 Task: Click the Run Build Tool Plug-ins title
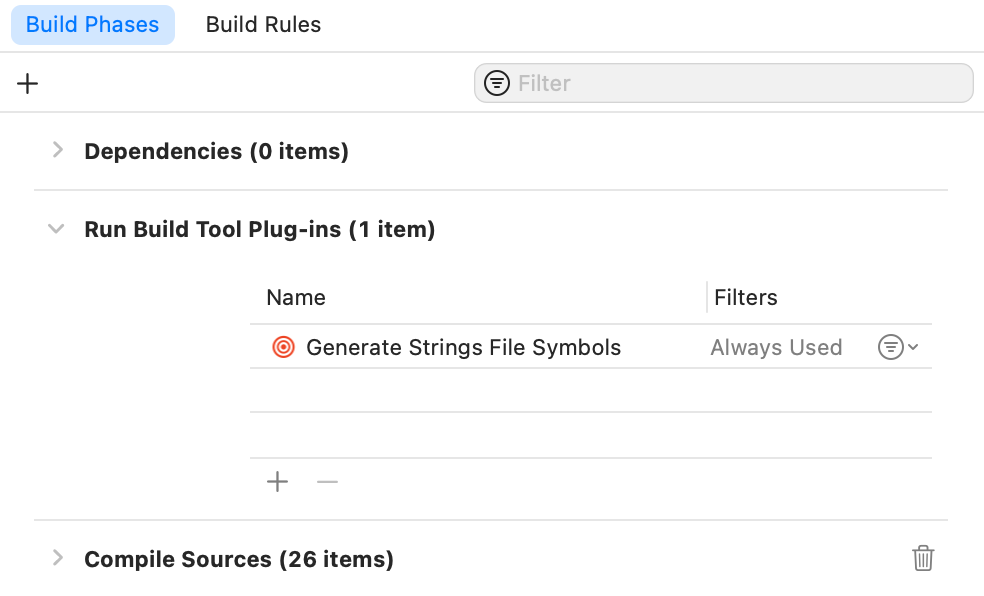tap(259, 230)
